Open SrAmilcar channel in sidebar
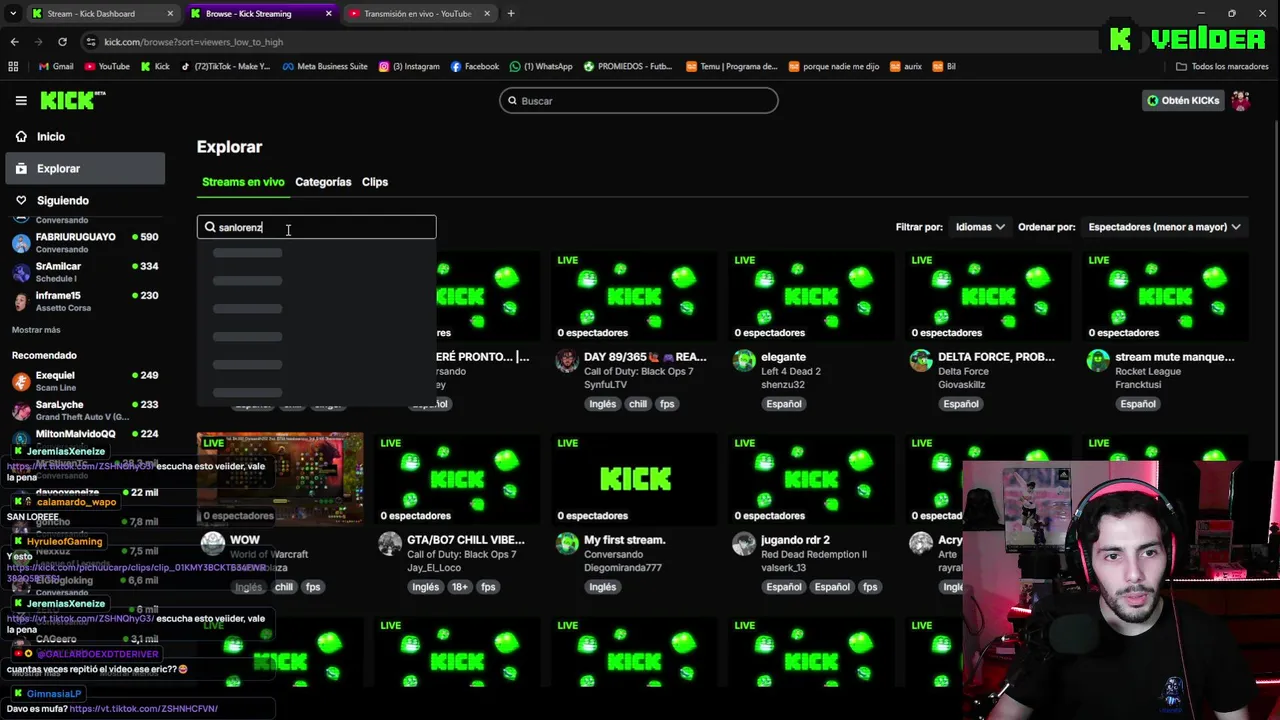This screenshot has height=720, width=1280. coord(85,272)
